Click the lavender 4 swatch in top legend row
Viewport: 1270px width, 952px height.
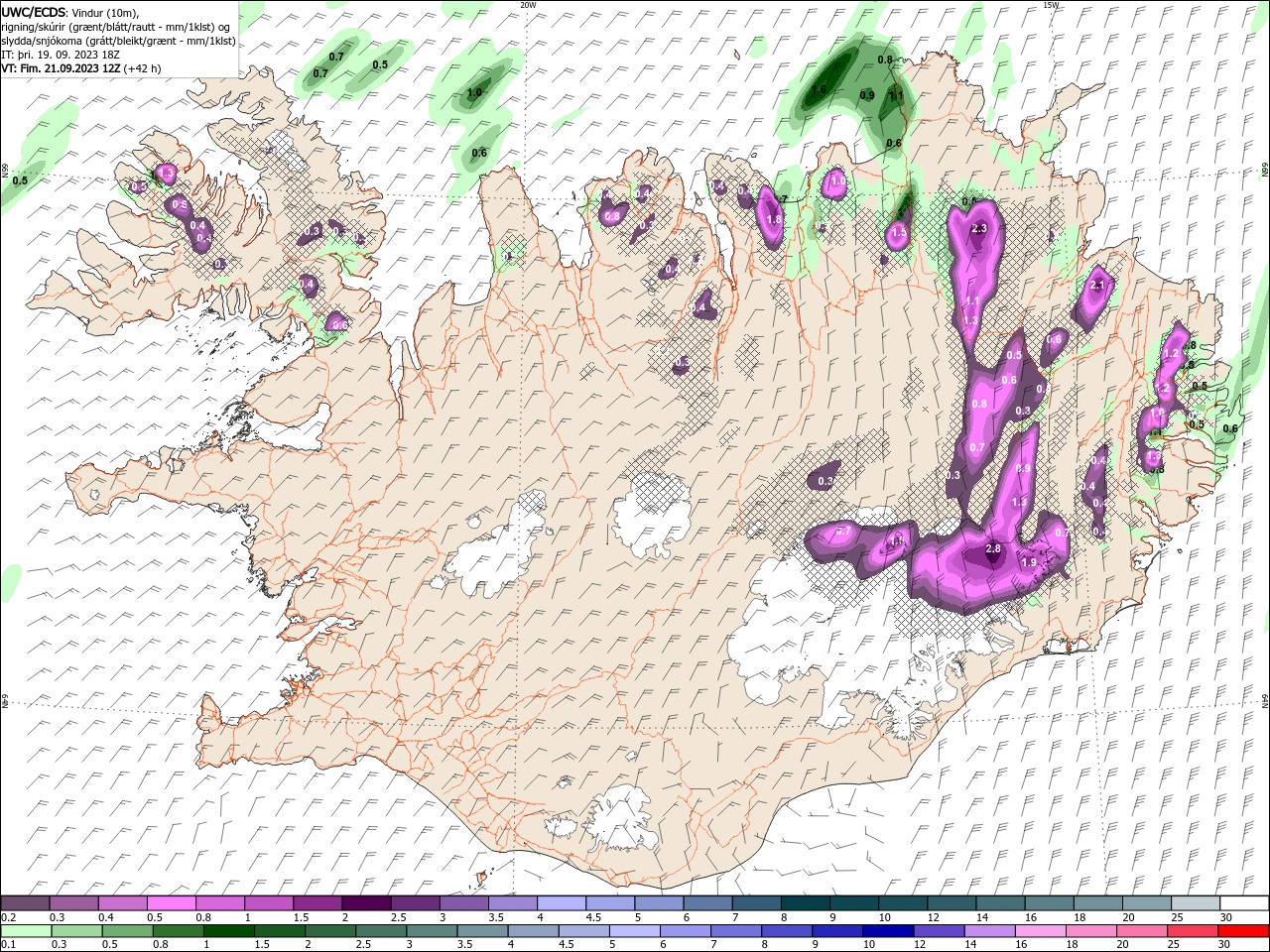(560, 903)
